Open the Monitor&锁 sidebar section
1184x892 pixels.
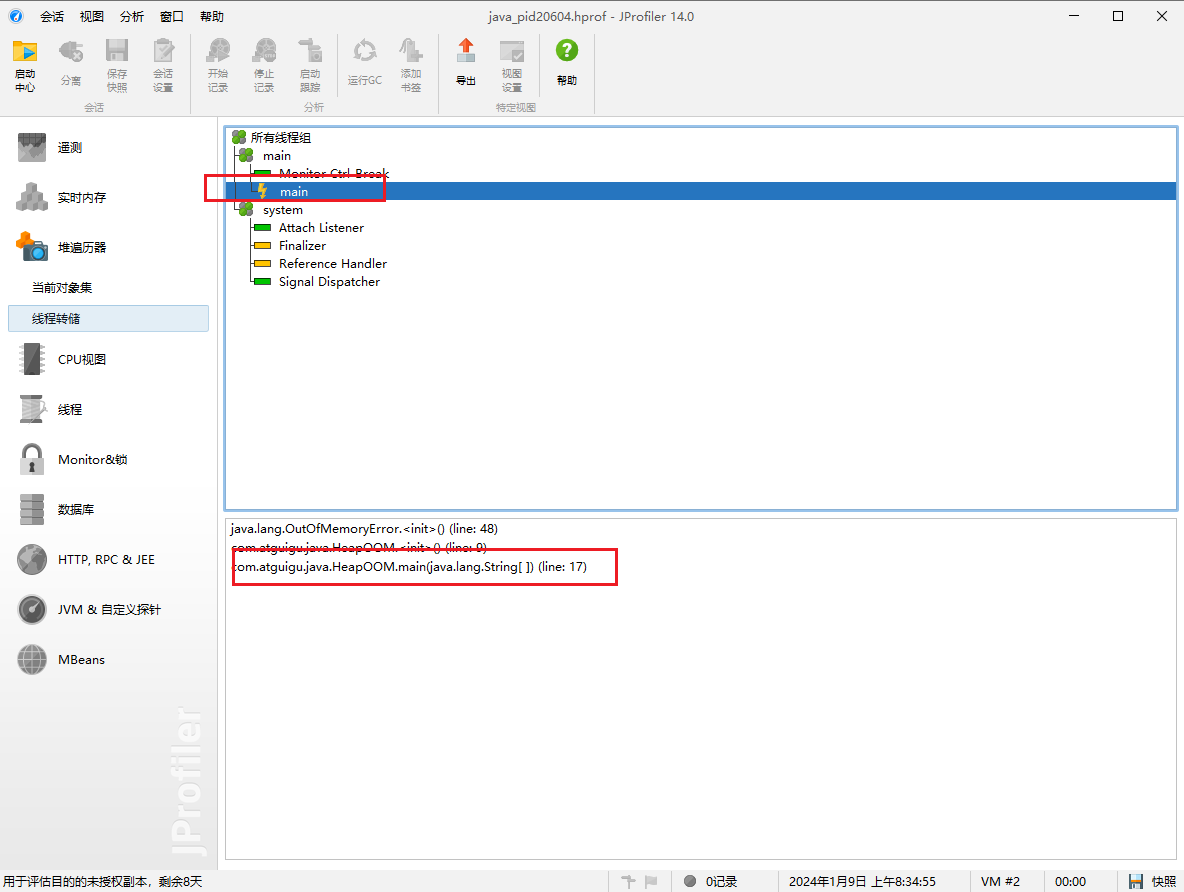pyautogui.click(x=108, y=459)
